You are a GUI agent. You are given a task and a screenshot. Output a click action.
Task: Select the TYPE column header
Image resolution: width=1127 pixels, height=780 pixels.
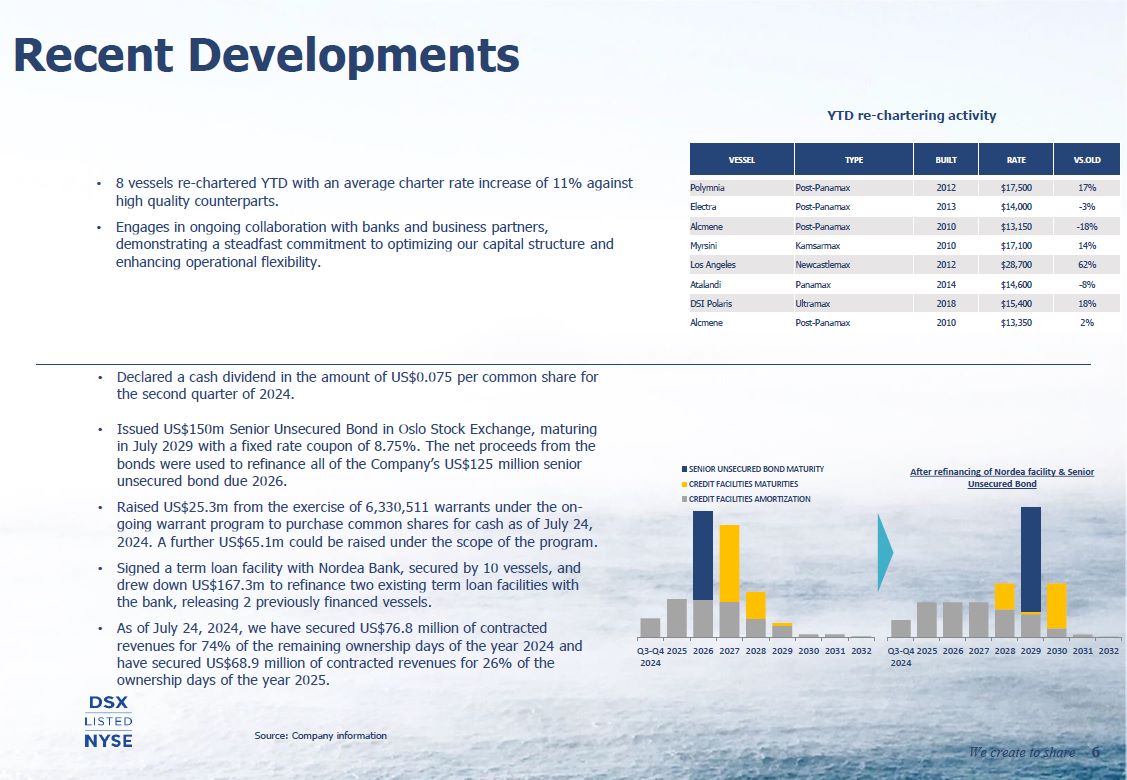(853, 159)
